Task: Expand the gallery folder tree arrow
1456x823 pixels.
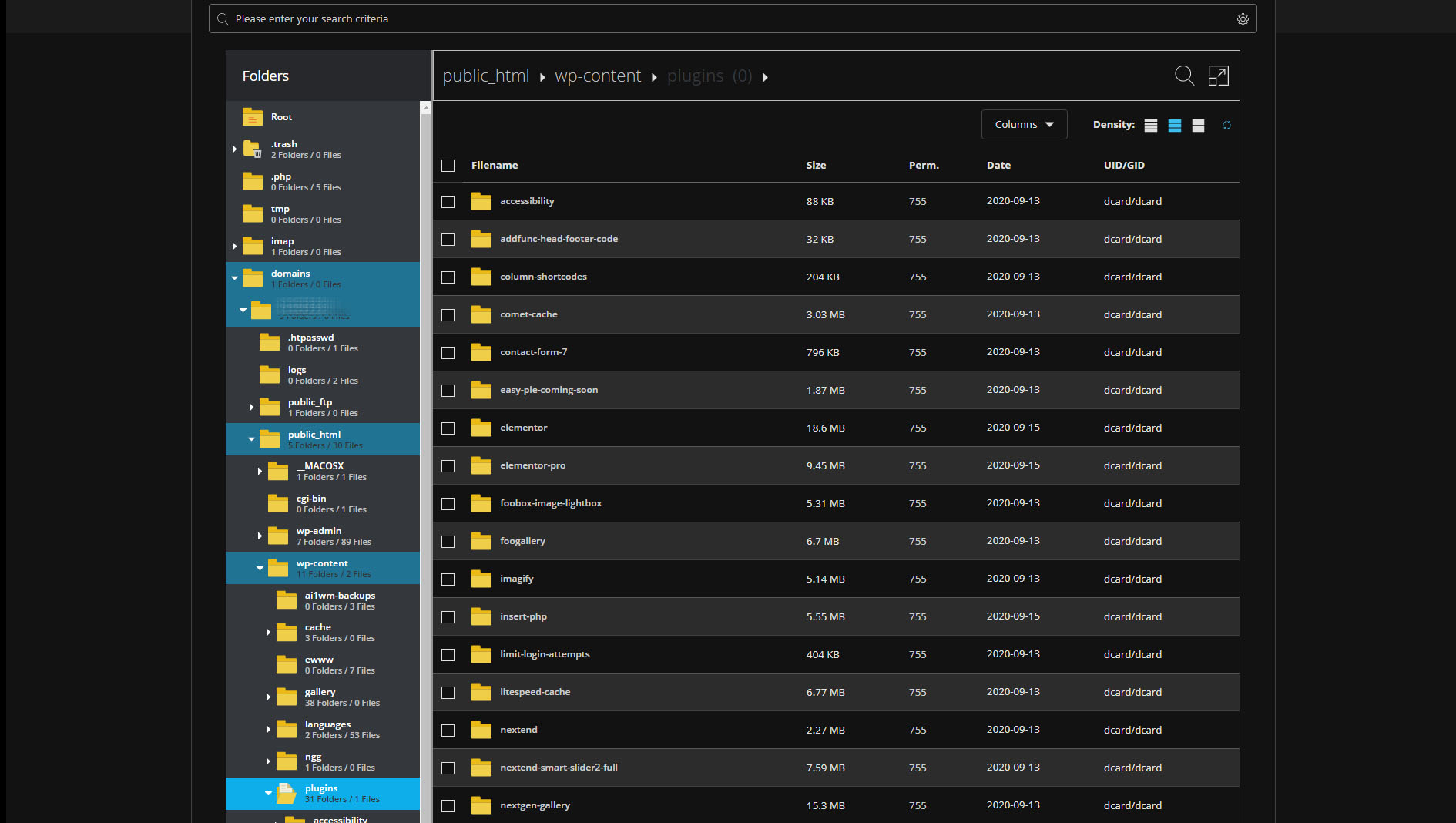Action: click(268, 697)
